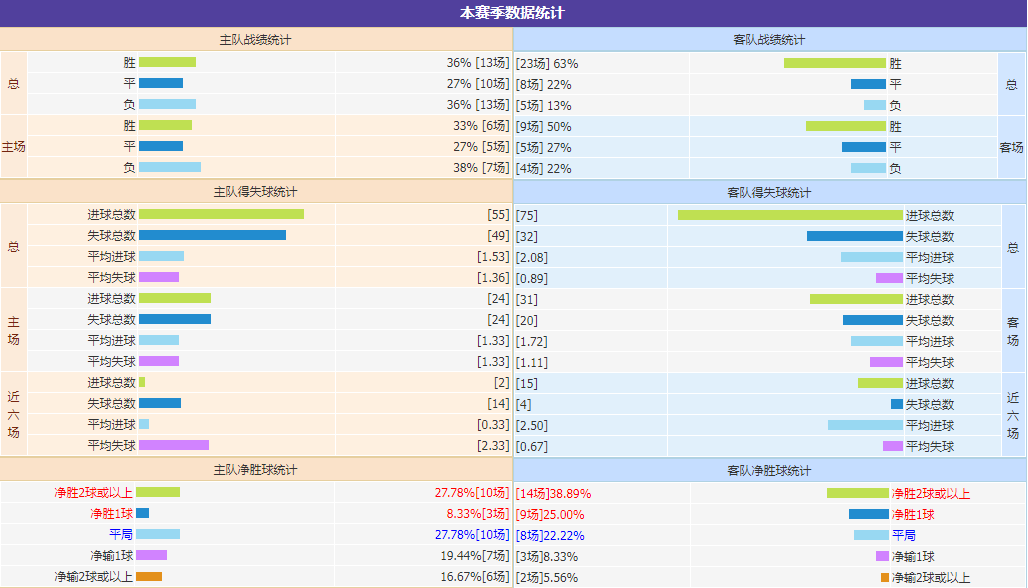The width and height of the screenshot is (1028, 588).
Task: Click home 进球总数 [55] green bar
Action: [x=222, y=214]
